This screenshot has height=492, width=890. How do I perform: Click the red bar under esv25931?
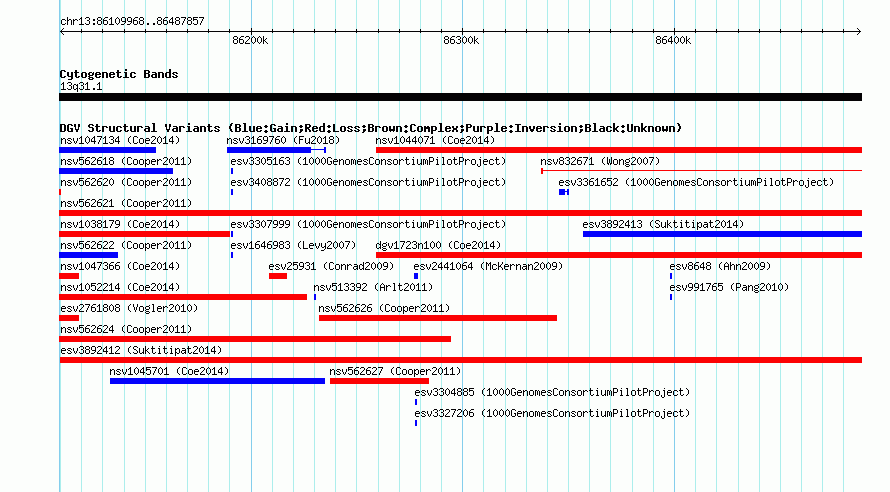click(278, 276)
